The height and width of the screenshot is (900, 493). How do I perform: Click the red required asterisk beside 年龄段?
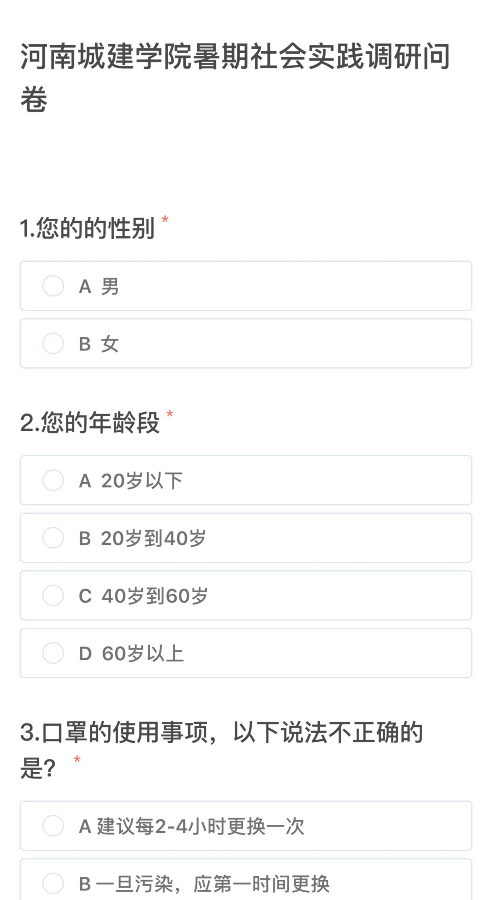tap(170, 415)
